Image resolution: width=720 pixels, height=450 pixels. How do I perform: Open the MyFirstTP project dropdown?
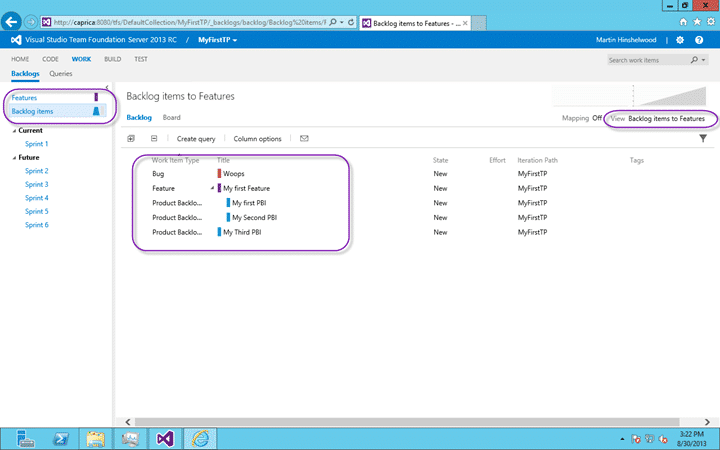coord(218,40)
